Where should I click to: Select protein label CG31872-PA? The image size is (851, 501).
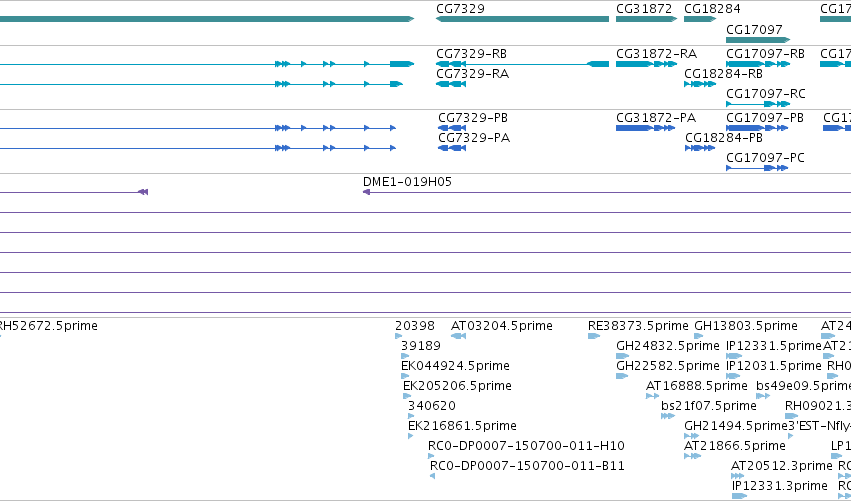coord(656,118)
